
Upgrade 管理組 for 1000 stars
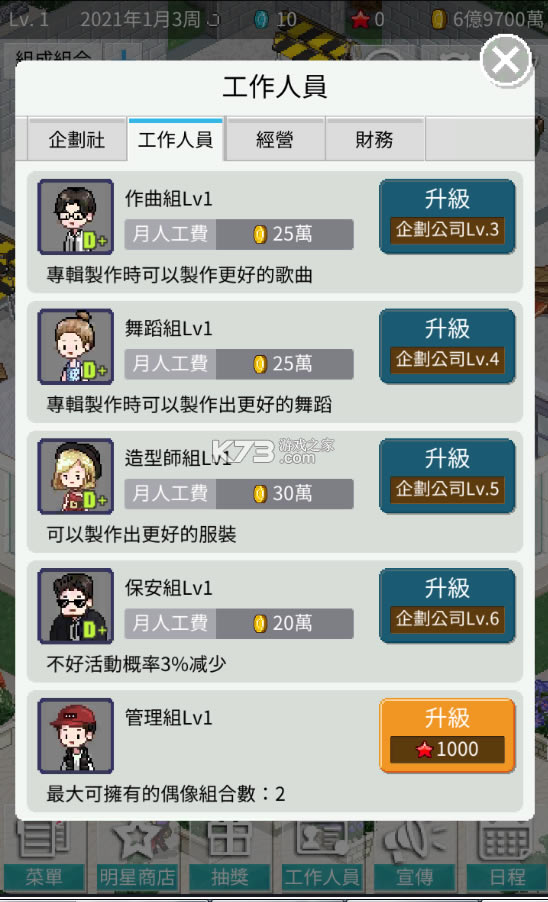pos(447,736)
